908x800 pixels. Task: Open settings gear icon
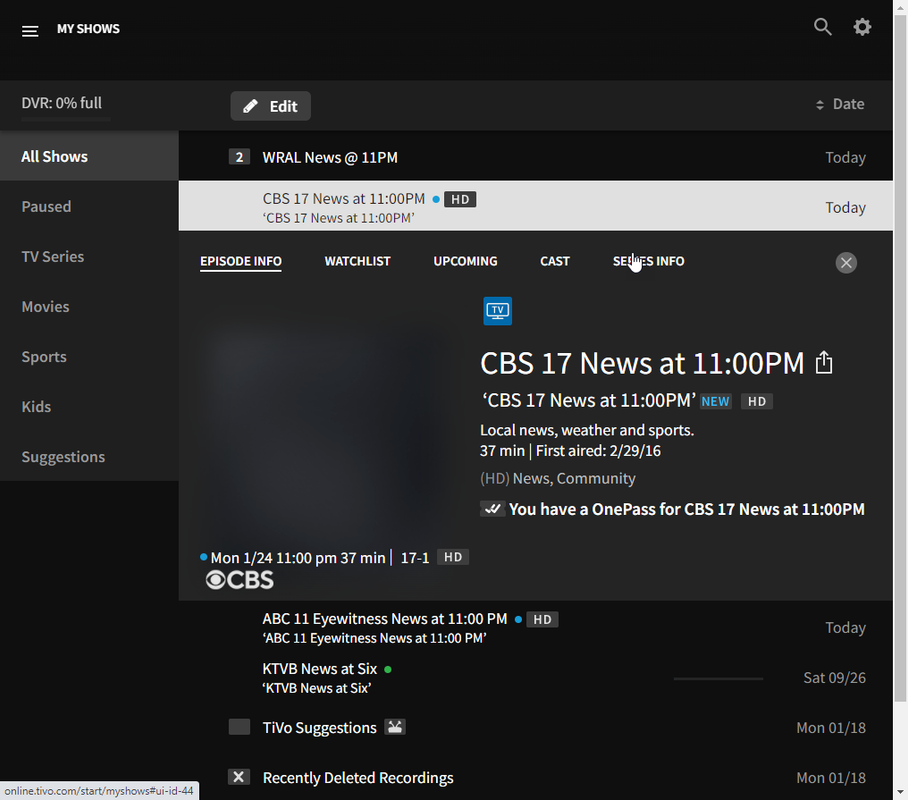point(862,27)
